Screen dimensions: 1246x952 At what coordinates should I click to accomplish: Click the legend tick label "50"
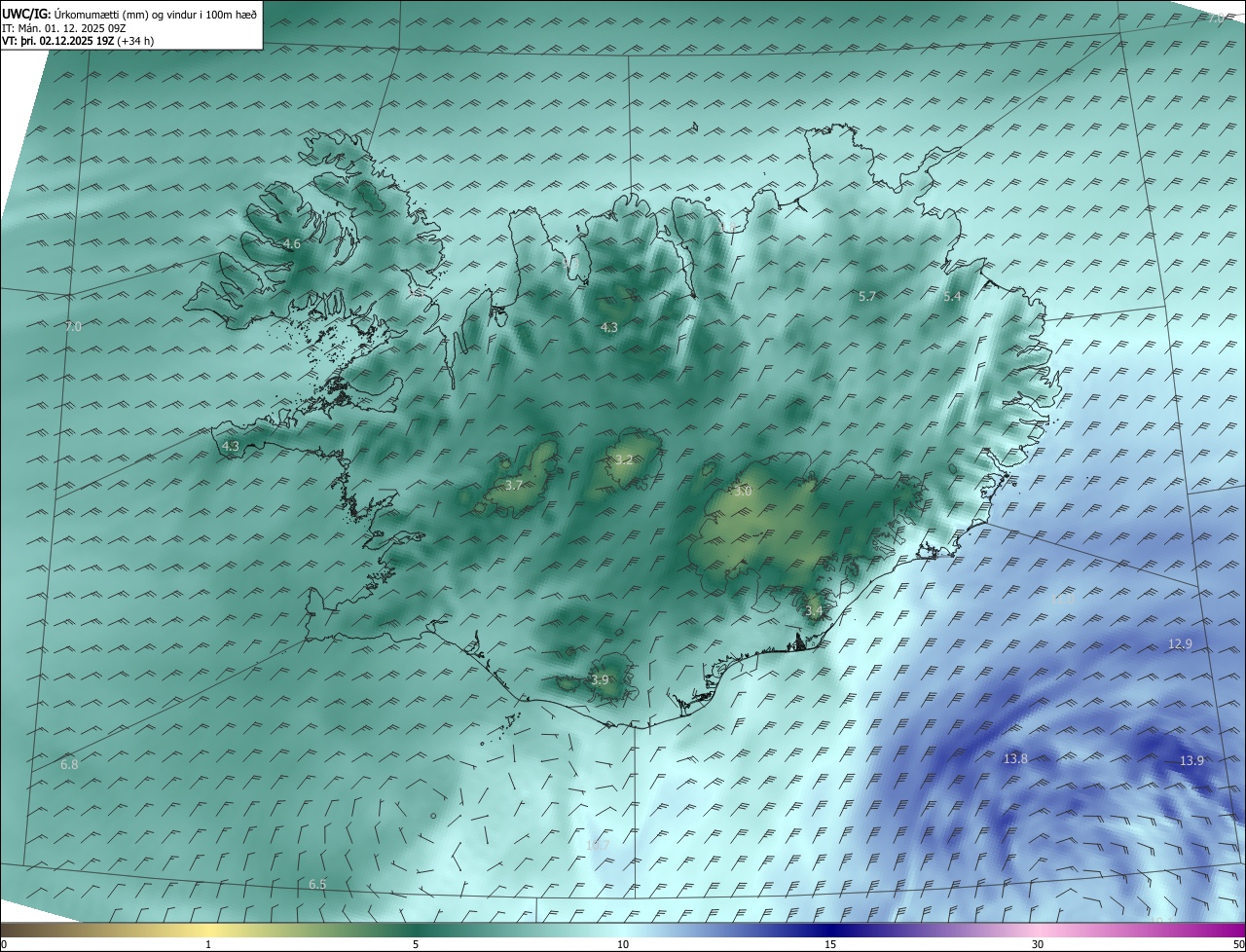click(x=1238, y=945)
